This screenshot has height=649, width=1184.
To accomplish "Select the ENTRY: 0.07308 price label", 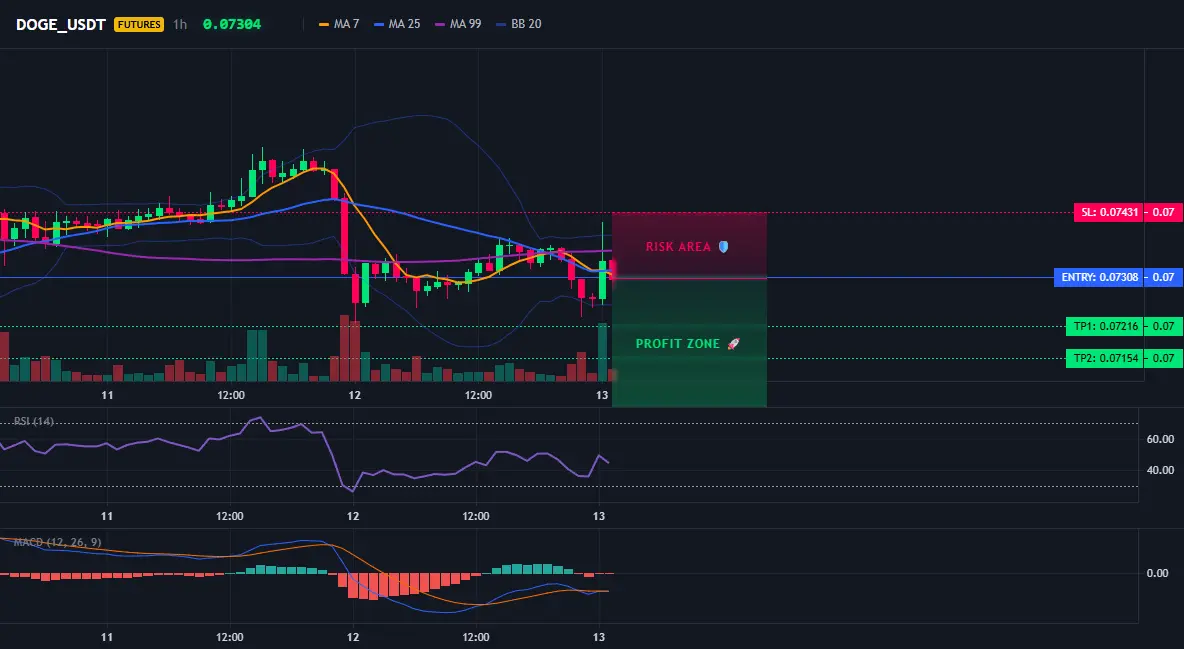I will pos(1099,277).
